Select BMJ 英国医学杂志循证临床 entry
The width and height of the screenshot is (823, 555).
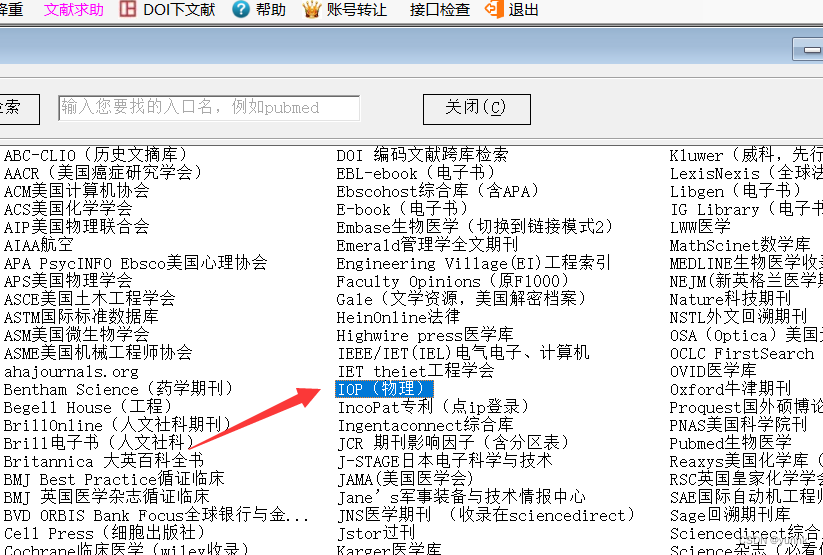(x=107, y=497)
